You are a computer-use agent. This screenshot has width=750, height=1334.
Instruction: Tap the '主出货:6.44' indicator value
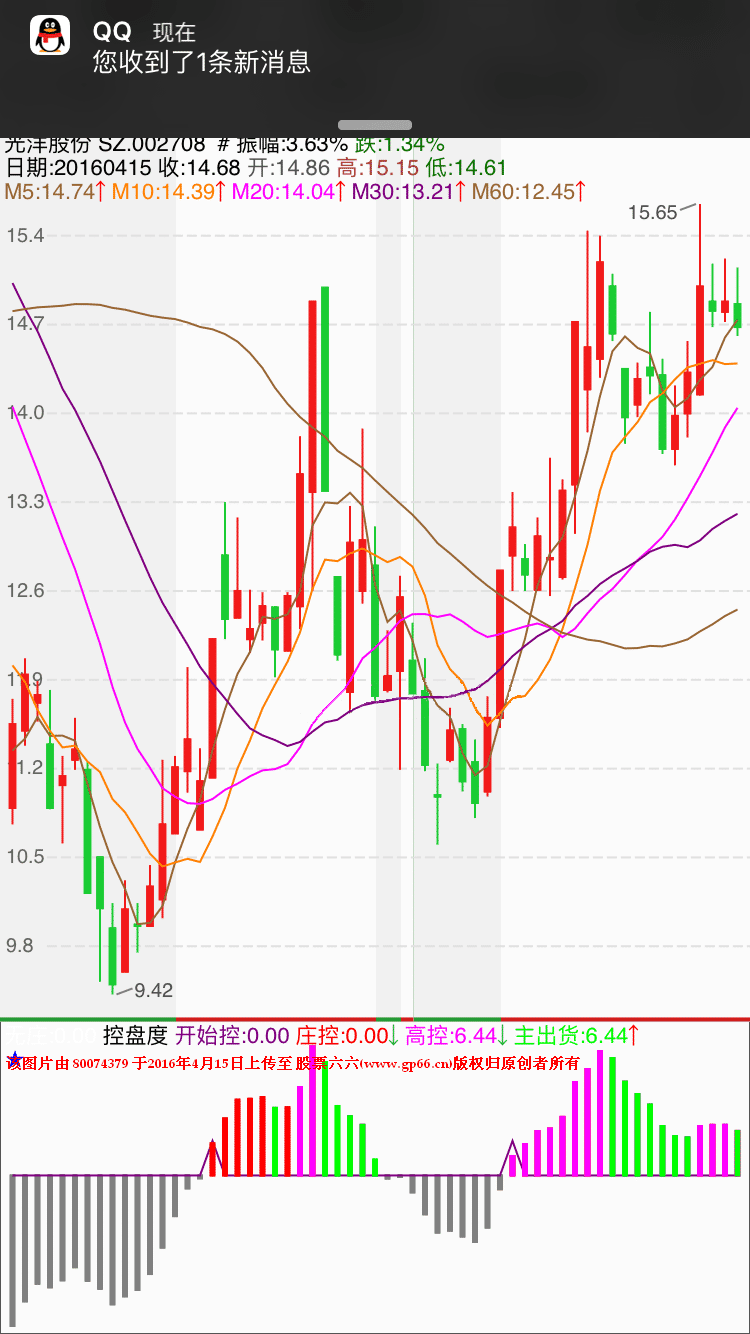coord(578,1035)
